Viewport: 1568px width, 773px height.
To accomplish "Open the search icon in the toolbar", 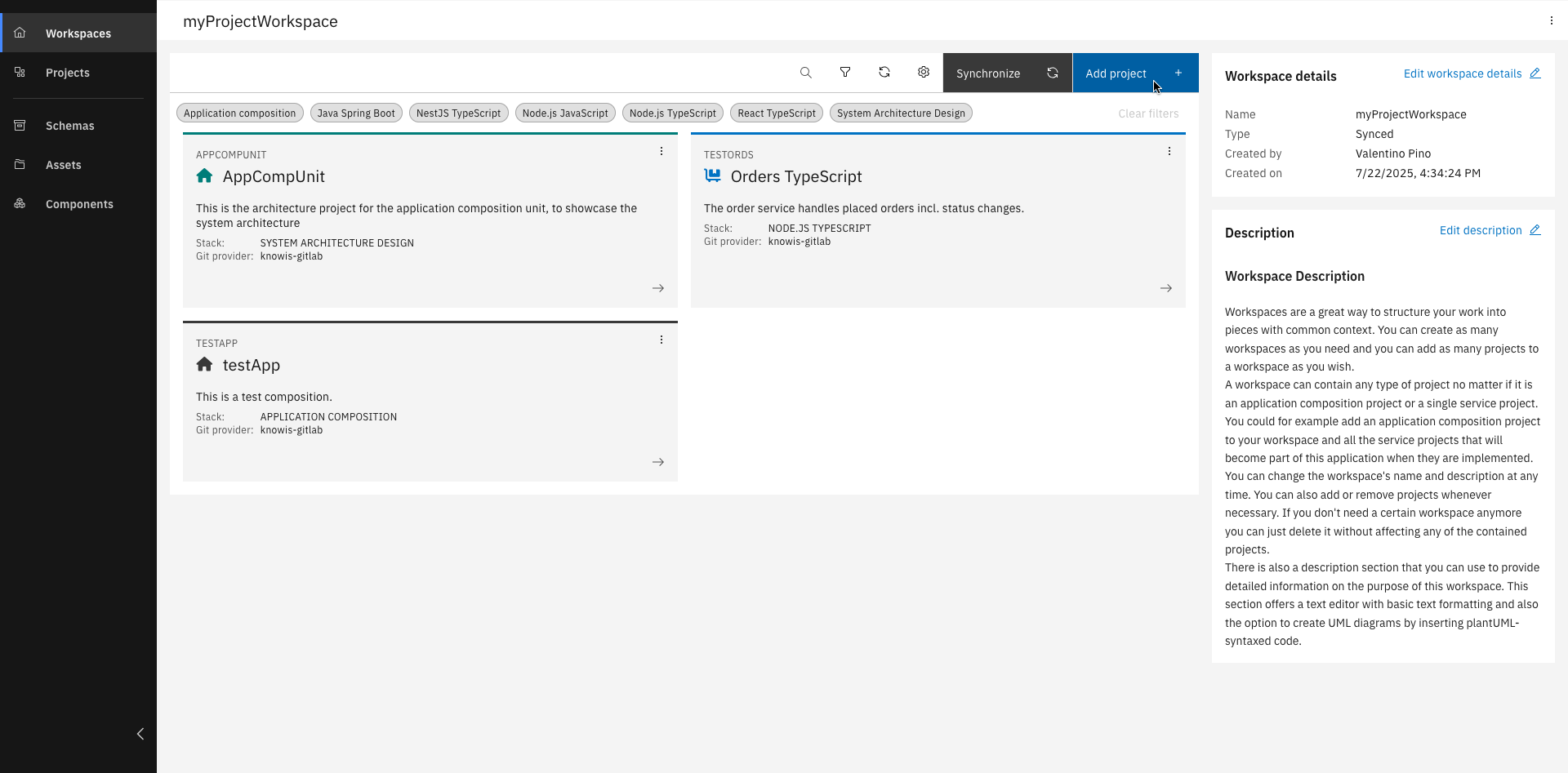I will tap(806, 72).
